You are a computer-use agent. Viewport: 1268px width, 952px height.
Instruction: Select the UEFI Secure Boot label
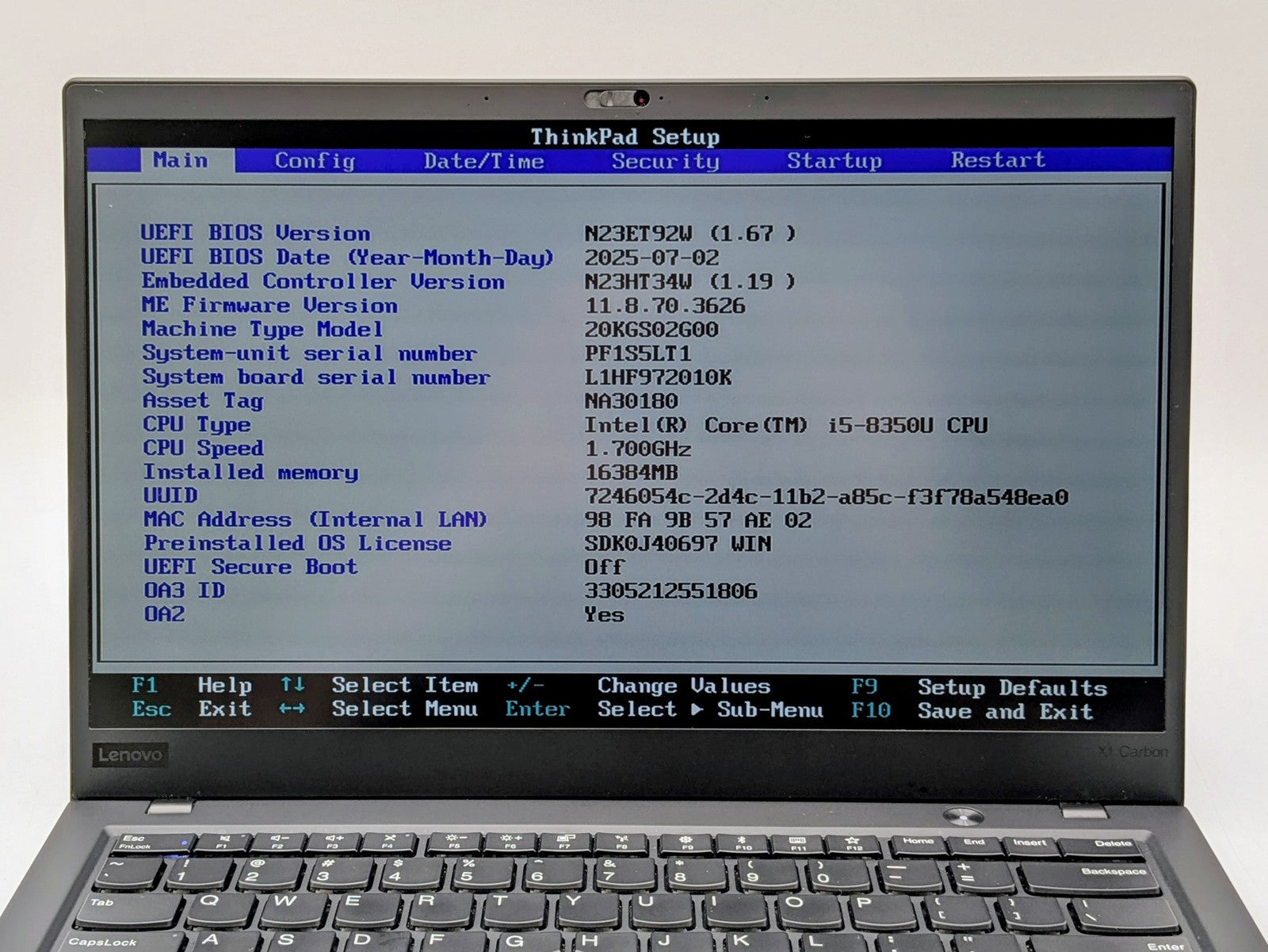(x=250, y=567)
